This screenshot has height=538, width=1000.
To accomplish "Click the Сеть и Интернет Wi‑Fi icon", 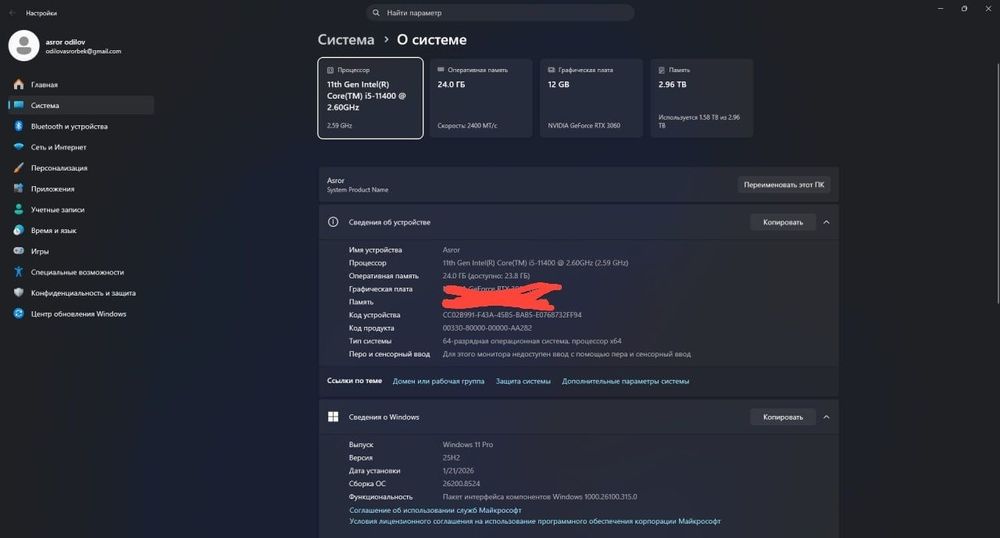I will (x=18, y=147).
